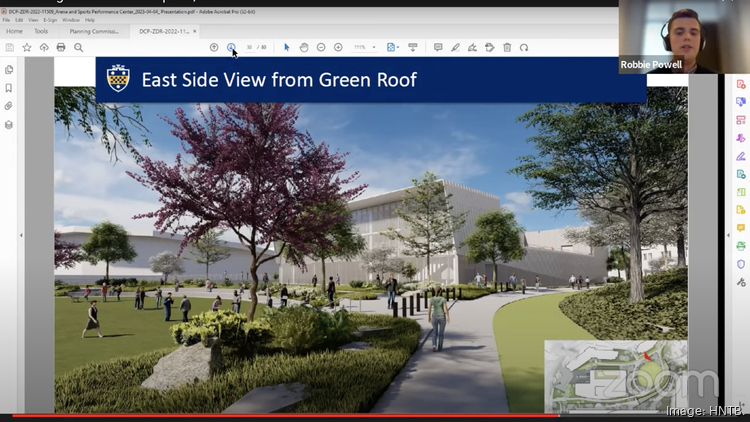Click the Zoom in plus button
This screenshot has height=422, width=750.
(338, 47)
